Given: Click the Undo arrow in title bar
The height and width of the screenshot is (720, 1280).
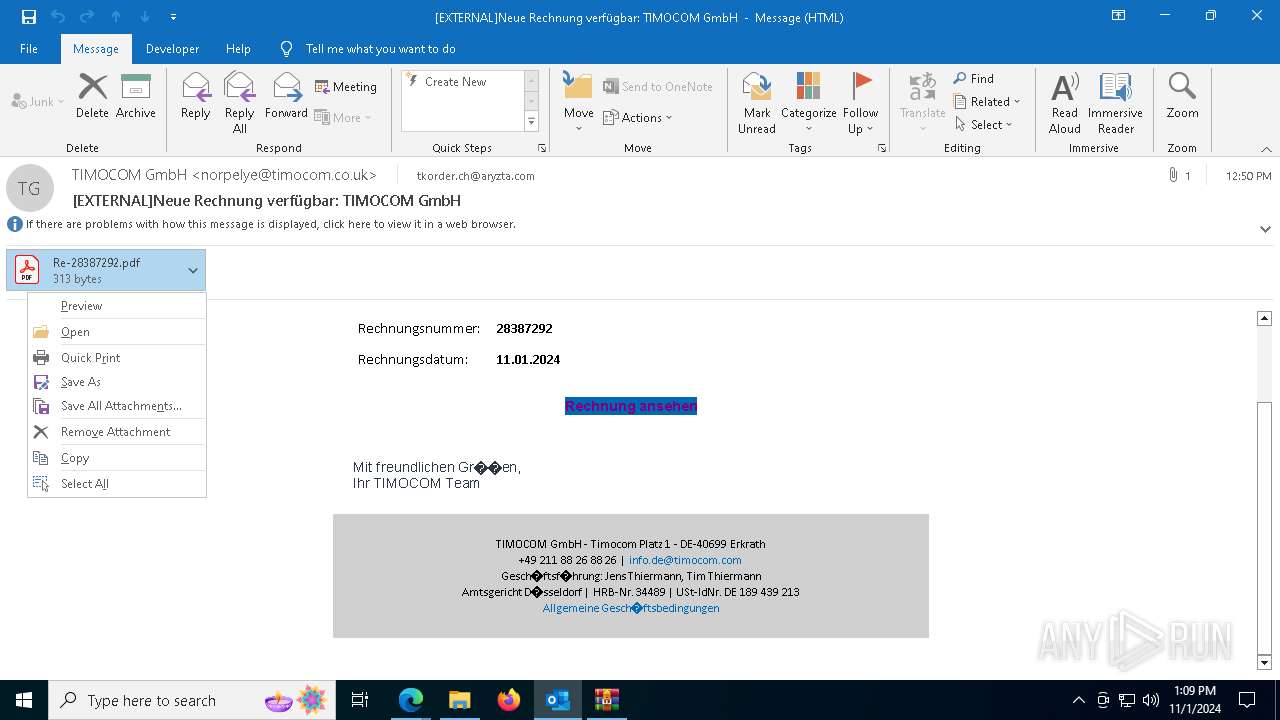Looking at the screenshot, I should 58,17.
